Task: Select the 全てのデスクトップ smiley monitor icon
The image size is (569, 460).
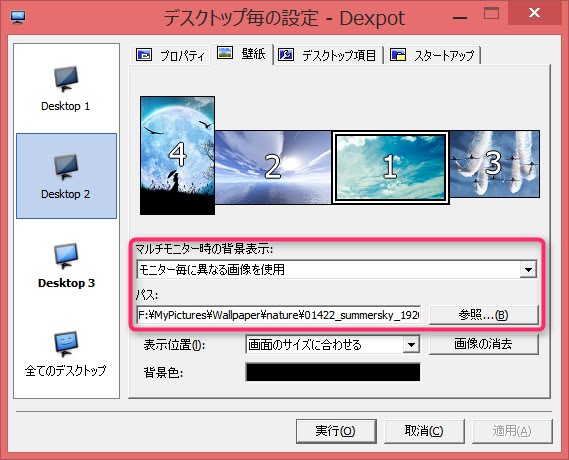Action: point(66,344)
